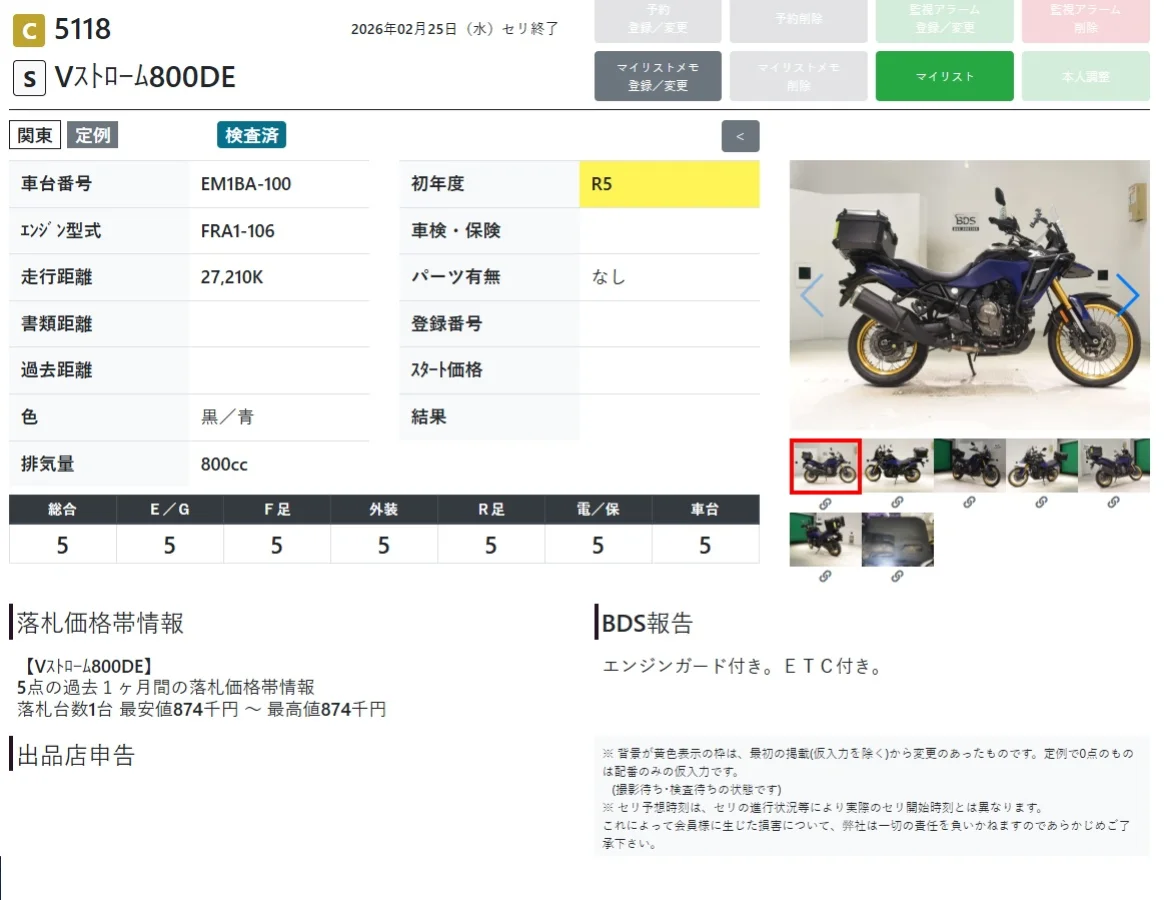Image resolution: width=1164 pixels, height=900 pixels.
Task: Select the seat close-up thumbnail
Action: (x=897, y=540)
